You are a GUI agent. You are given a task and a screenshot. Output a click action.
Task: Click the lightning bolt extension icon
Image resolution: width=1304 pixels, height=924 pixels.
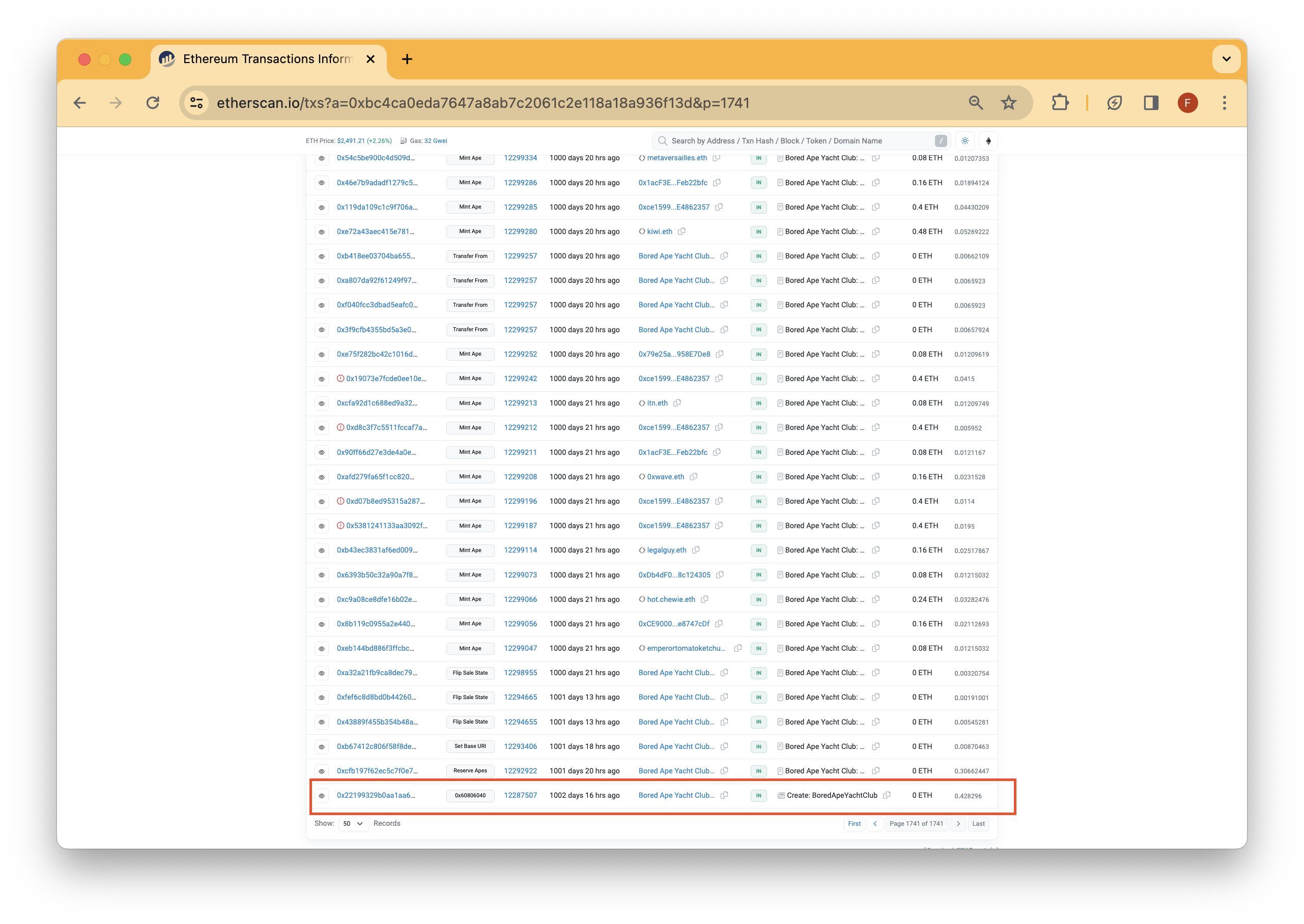click(x=1115, y=103)
